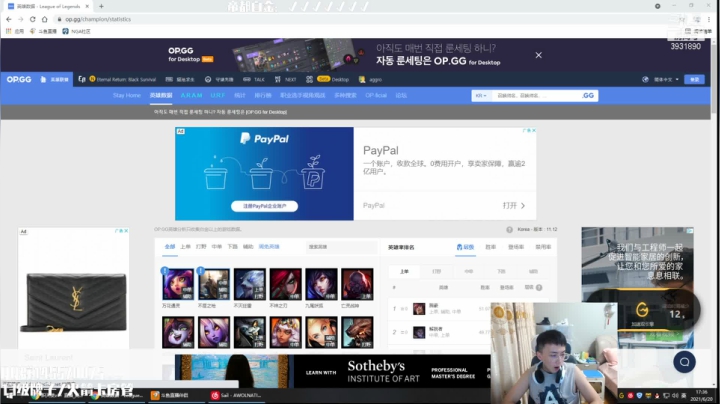The image size is (720, 404).
Task: Open the Stay Home nav item
Action: (x=127, y=95)
